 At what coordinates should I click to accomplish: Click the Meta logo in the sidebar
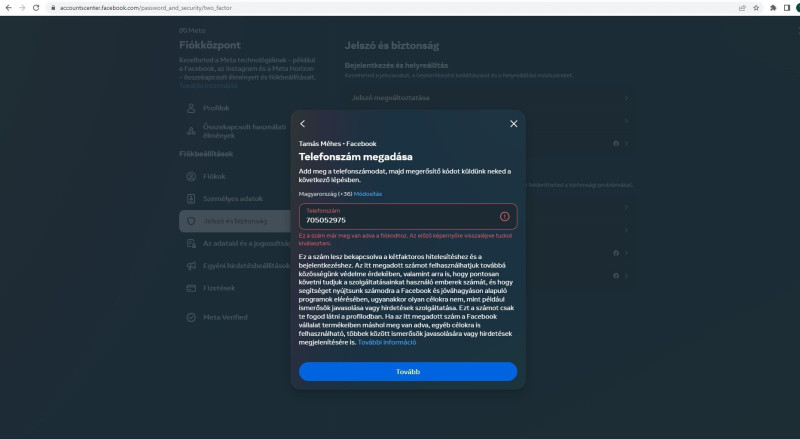pos(192,31)
